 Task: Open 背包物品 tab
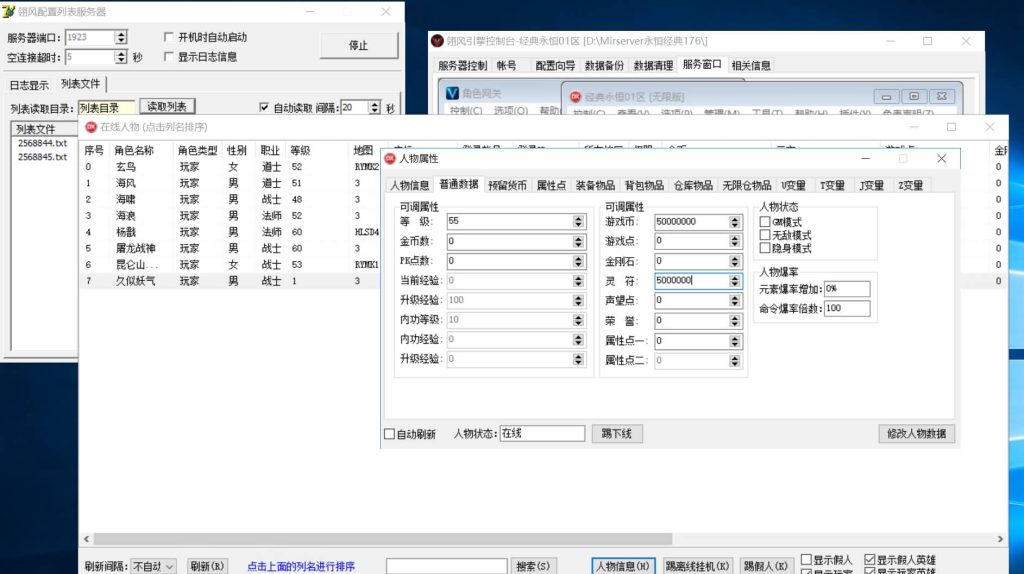coord(644,185)
